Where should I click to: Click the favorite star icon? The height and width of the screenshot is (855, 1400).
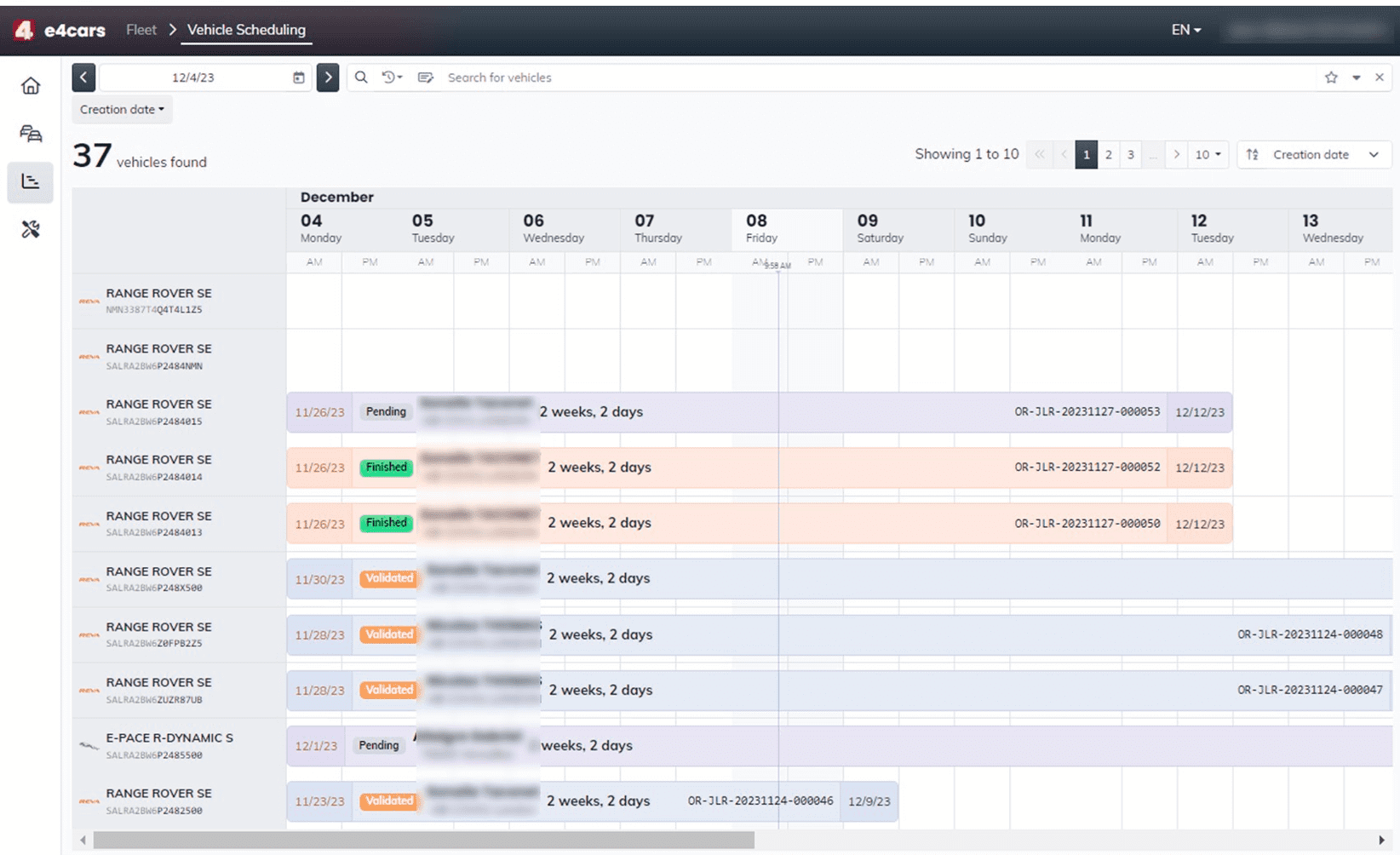[1331, 77]
